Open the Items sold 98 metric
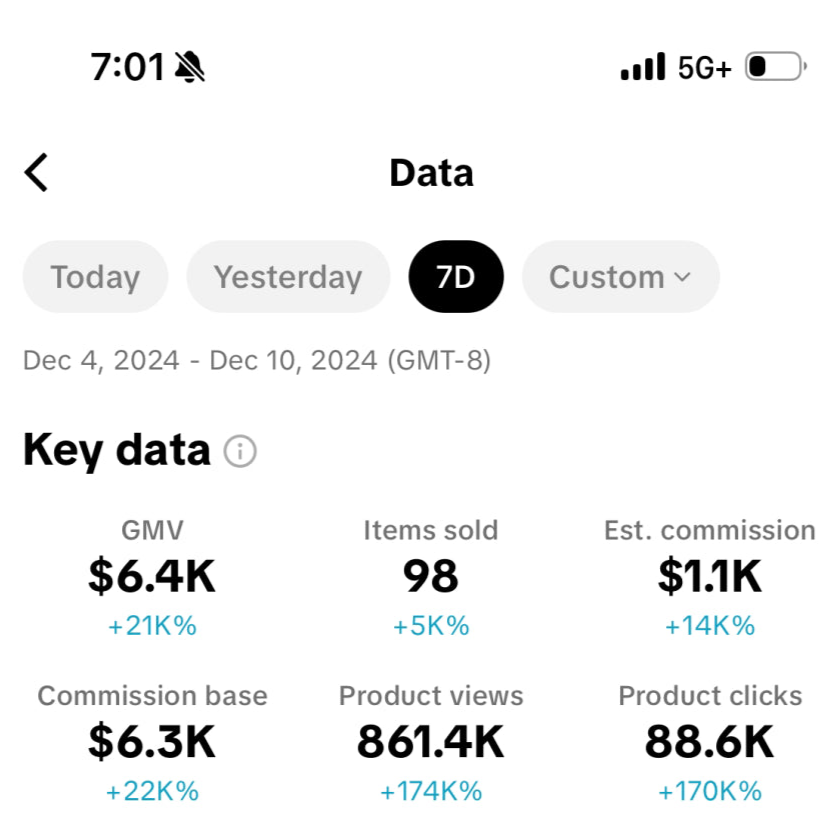836x836 pixels. tap(431, 578)
